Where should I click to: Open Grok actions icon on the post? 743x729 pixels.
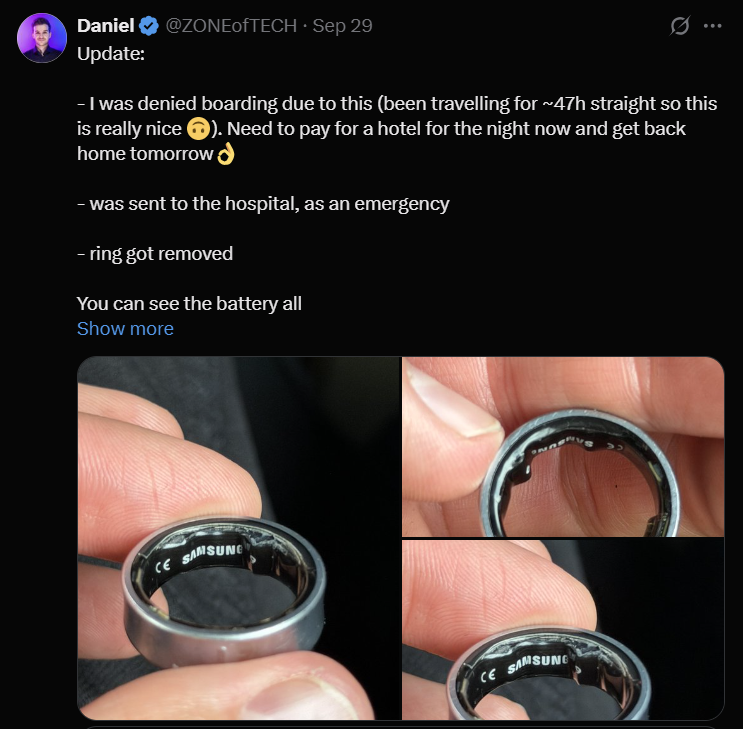(x=679, y=26)
